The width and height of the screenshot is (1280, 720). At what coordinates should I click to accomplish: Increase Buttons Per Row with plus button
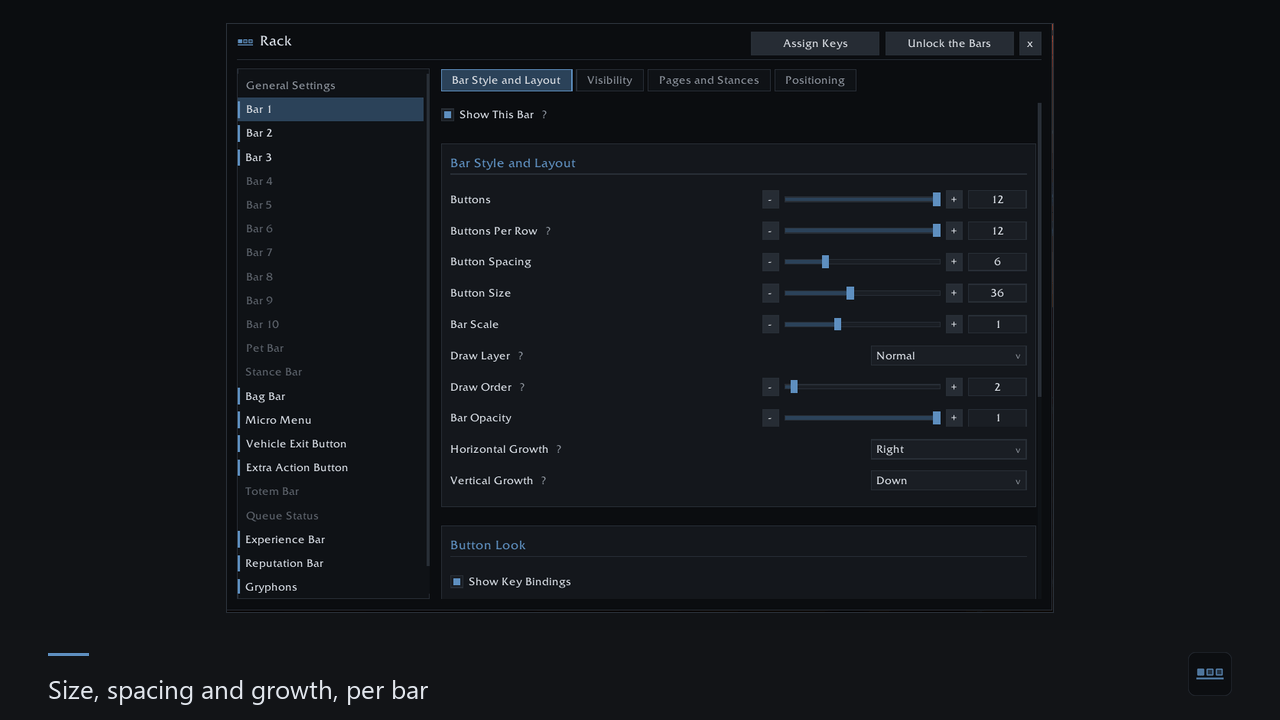[x=954, y=231]
